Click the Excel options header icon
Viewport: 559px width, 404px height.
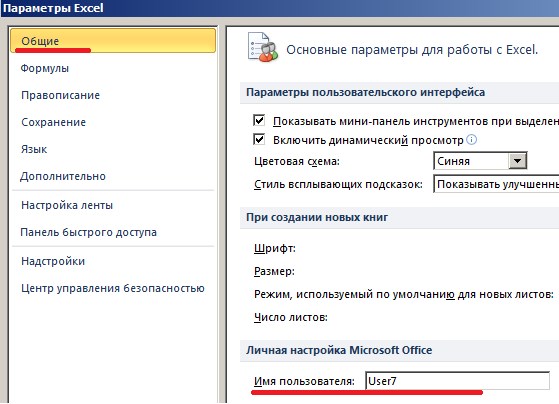pos(263,47)
